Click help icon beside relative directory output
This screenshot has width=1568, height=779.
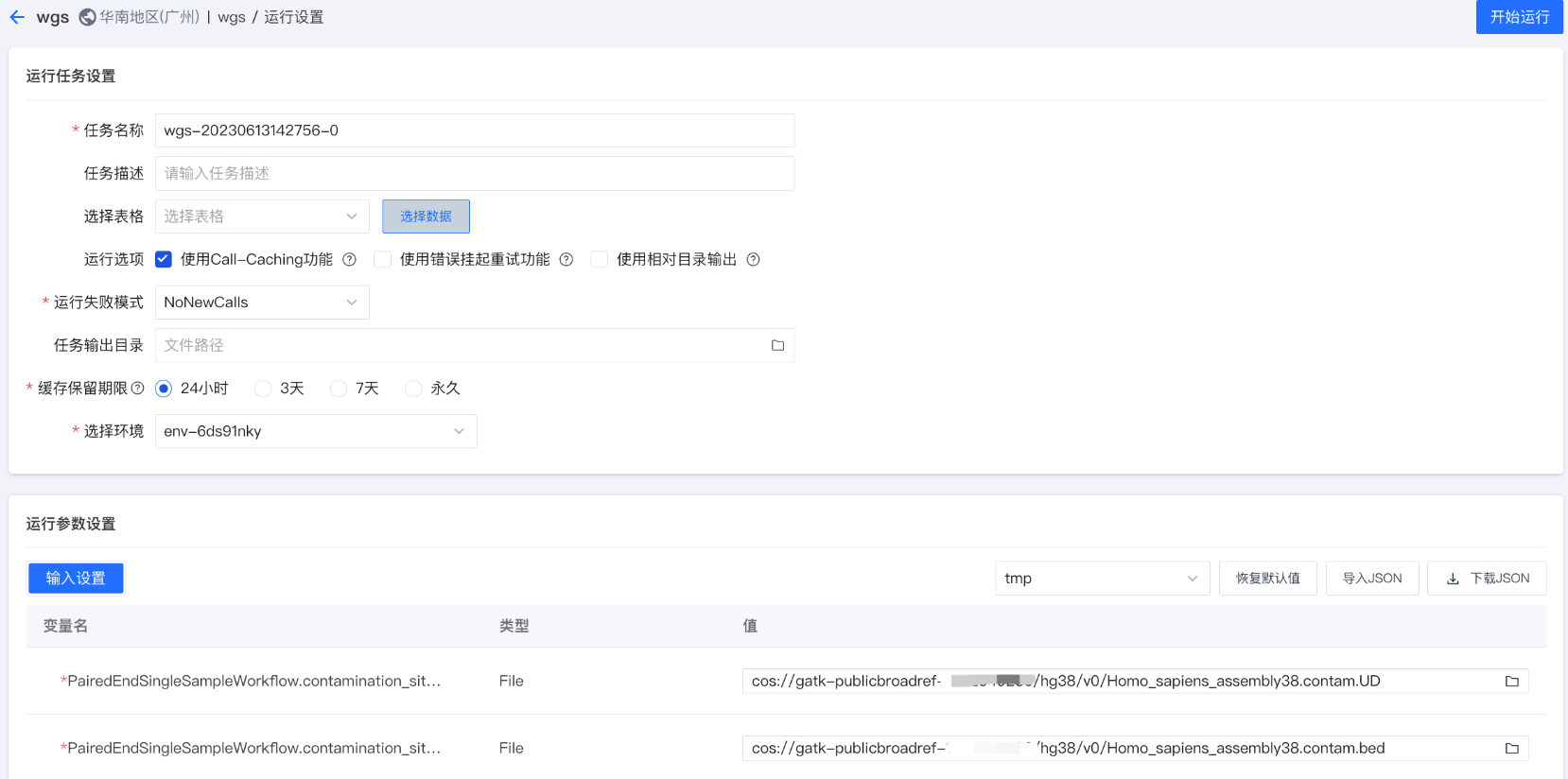753,260
